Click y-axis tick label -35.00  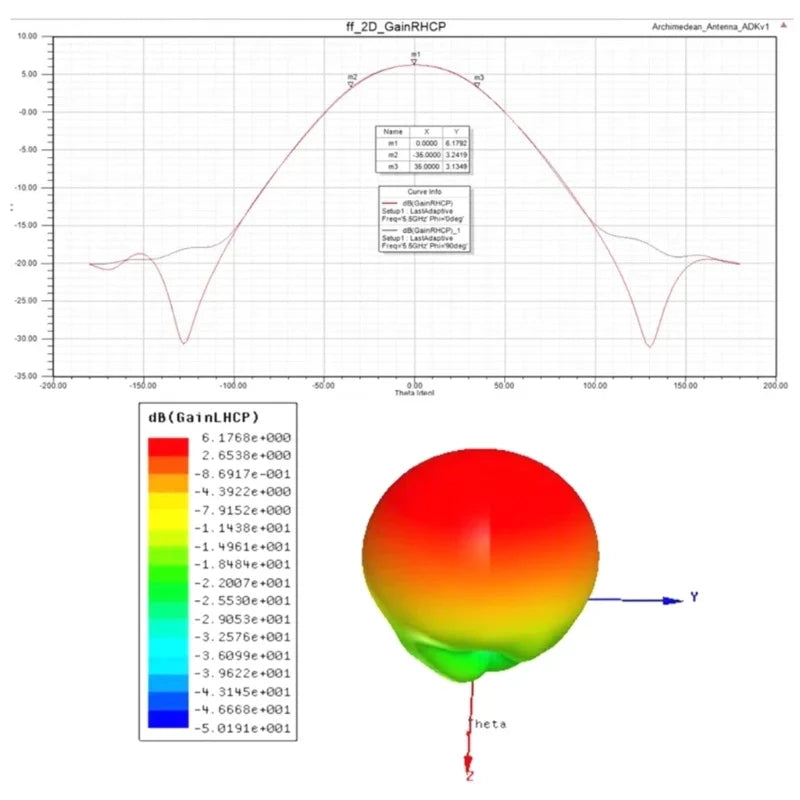pos(27,376)
